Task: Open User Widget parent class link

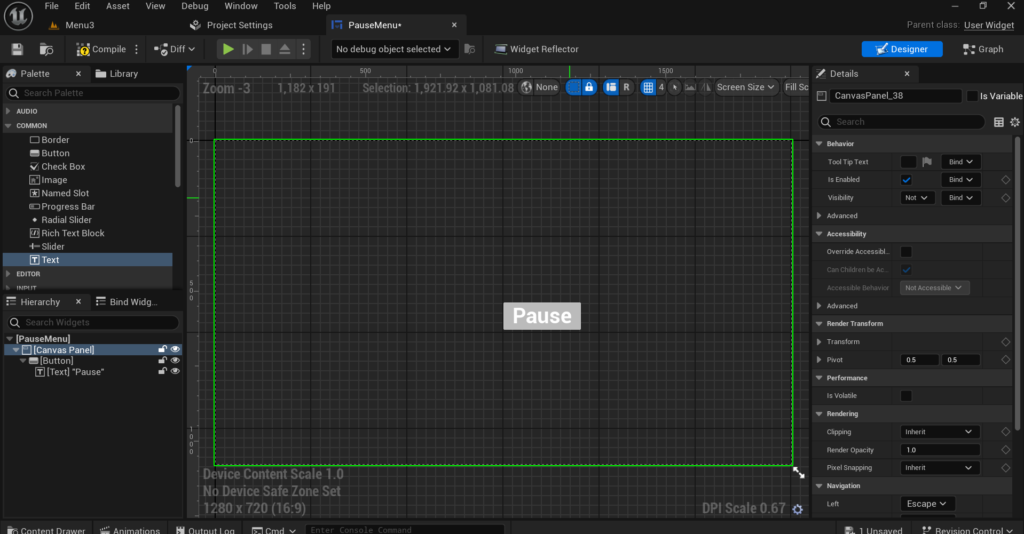Action: (x=989, y=25)
